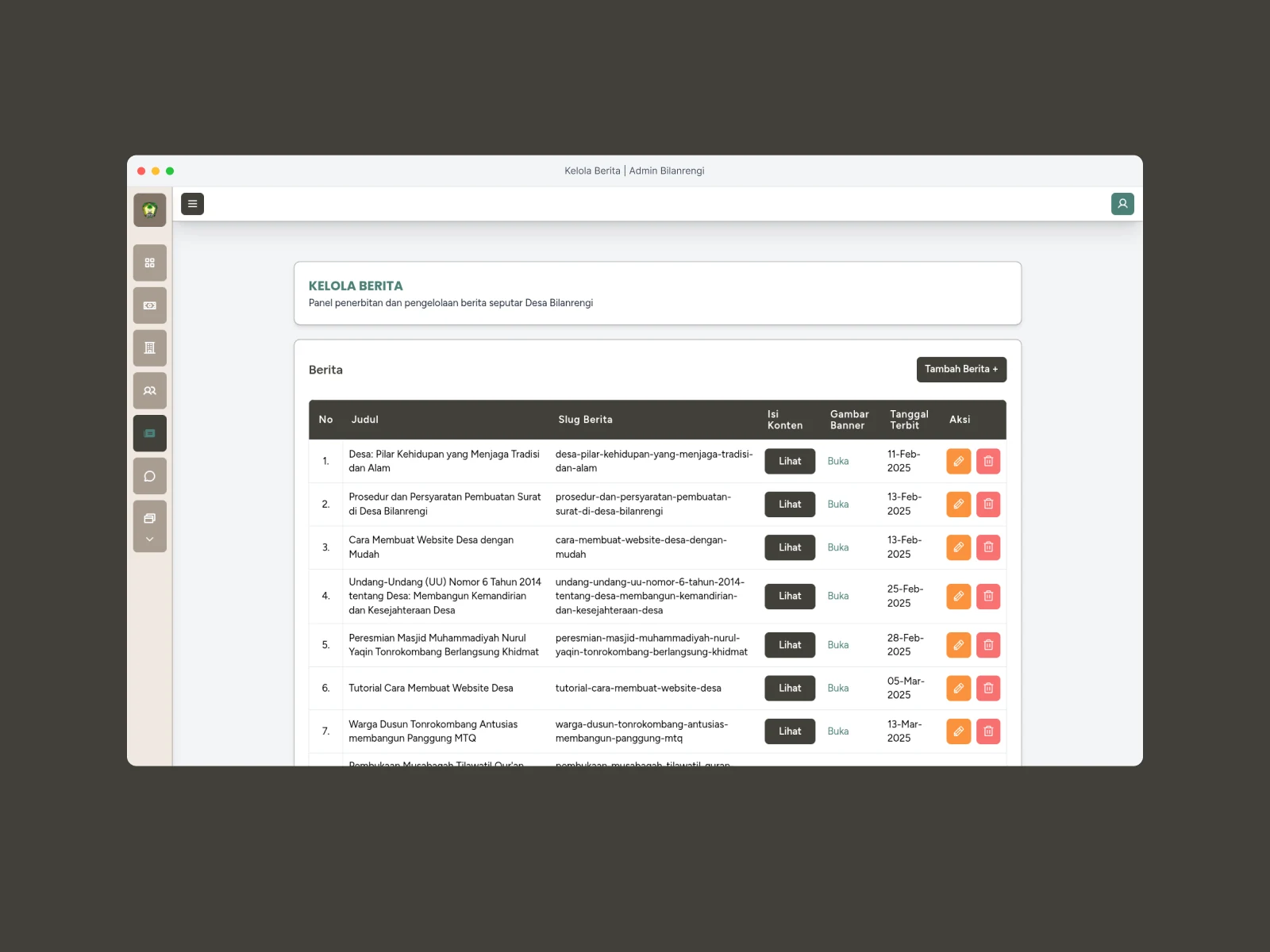Screen dimensions: 1270x952
Task: Click Lihat for Warga Dusun Tonrokombang row
Action: tap(790, 731)
